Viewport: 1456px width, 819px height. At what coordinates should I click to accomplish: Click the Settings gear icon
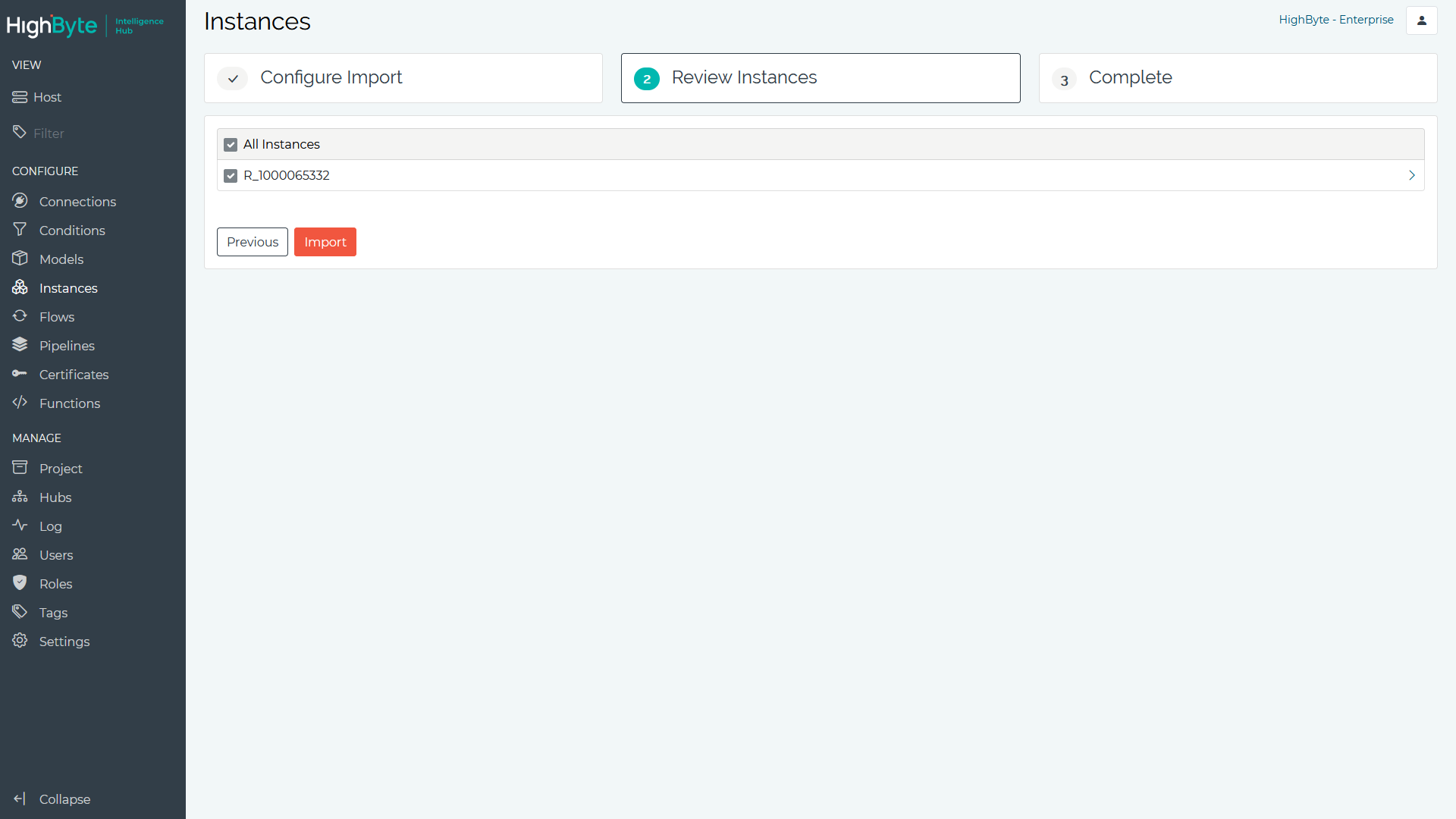click(20, 641)
